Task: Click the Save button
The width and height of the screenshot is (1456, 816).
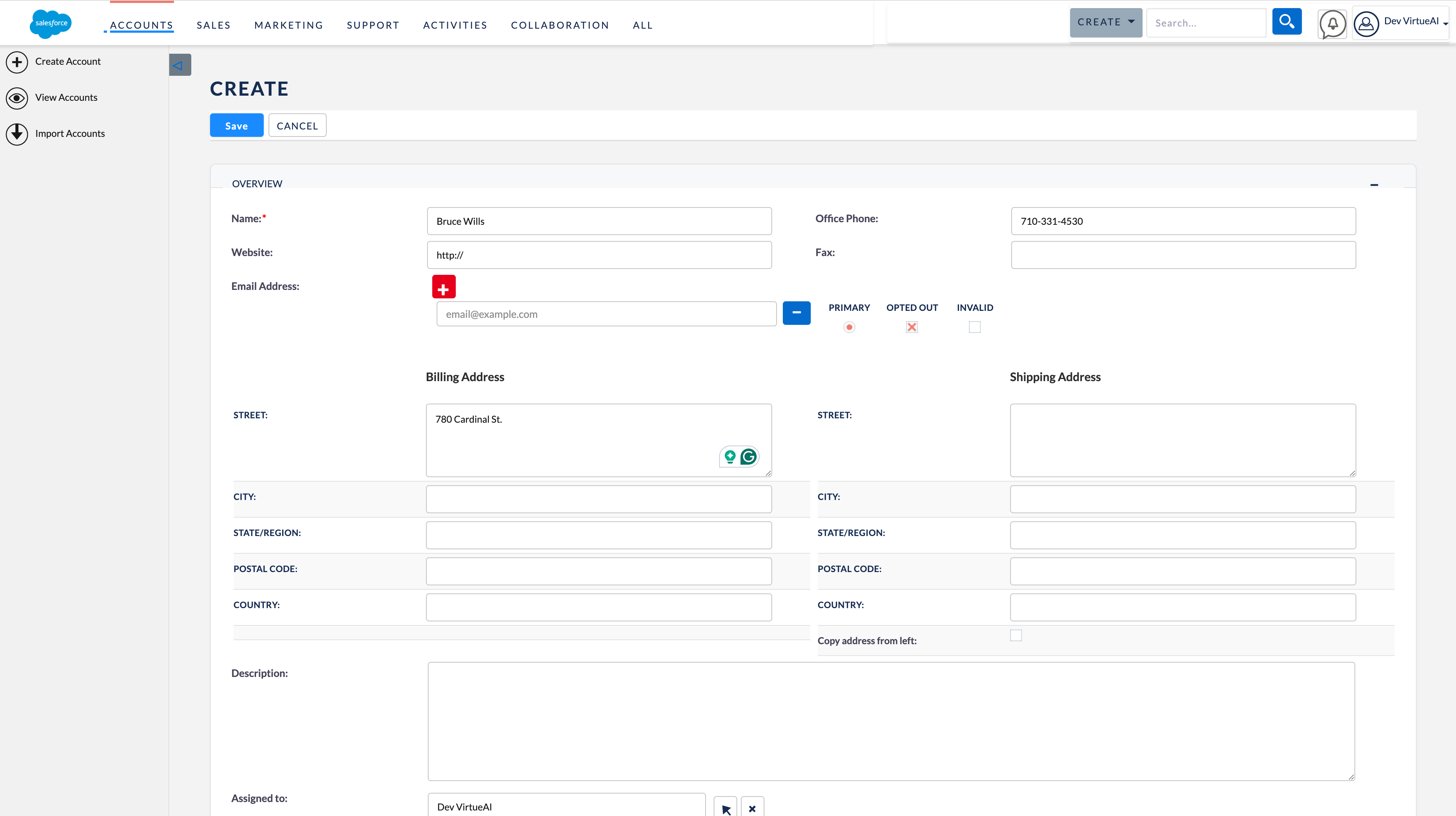Action: [236, 125]
